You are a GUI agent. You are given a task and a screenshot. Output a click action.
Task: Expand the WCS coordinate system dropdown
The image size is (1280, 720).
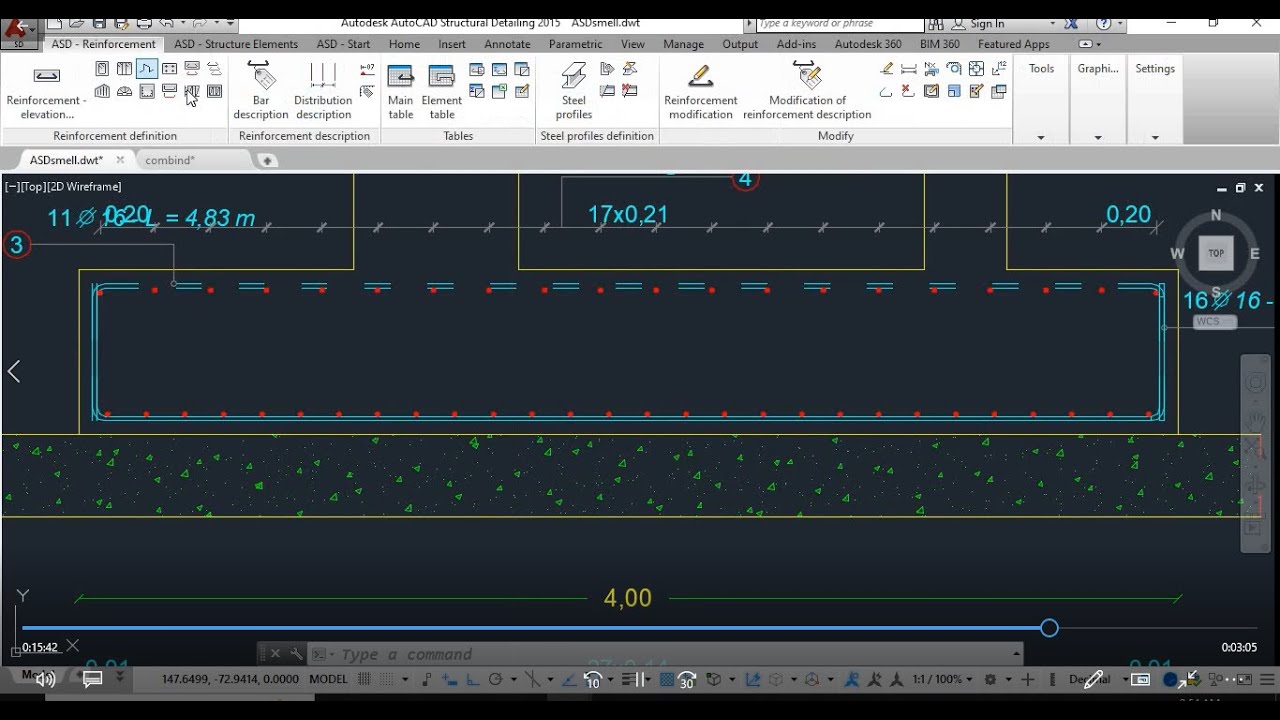1215,322
